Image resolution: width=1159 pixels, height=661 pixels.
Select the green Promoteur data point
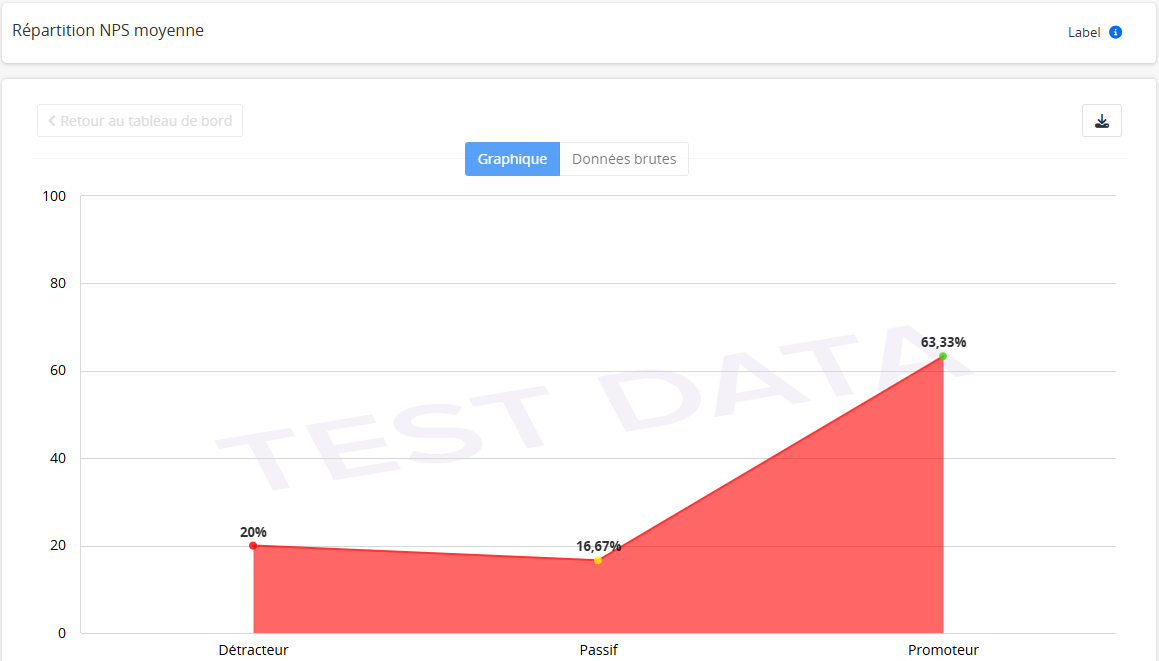pyautogui.click(x=943, y=356)
